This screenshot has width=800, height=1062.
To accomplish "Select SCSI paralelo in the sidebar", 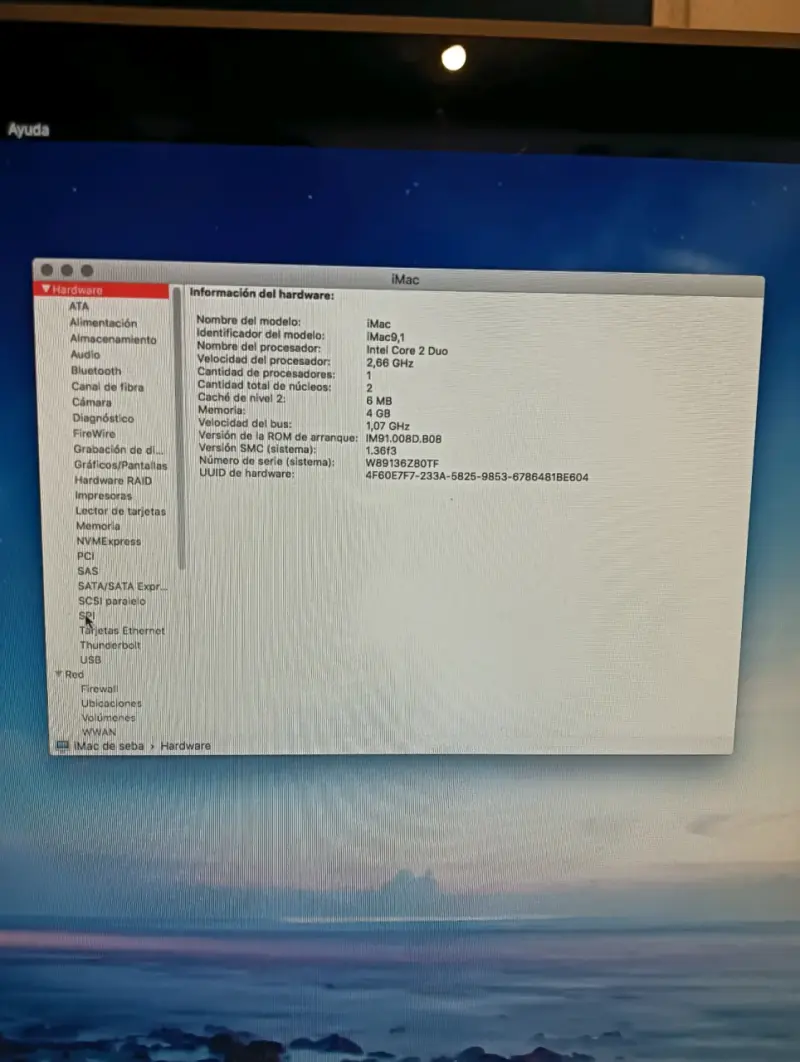I will 112,601.
